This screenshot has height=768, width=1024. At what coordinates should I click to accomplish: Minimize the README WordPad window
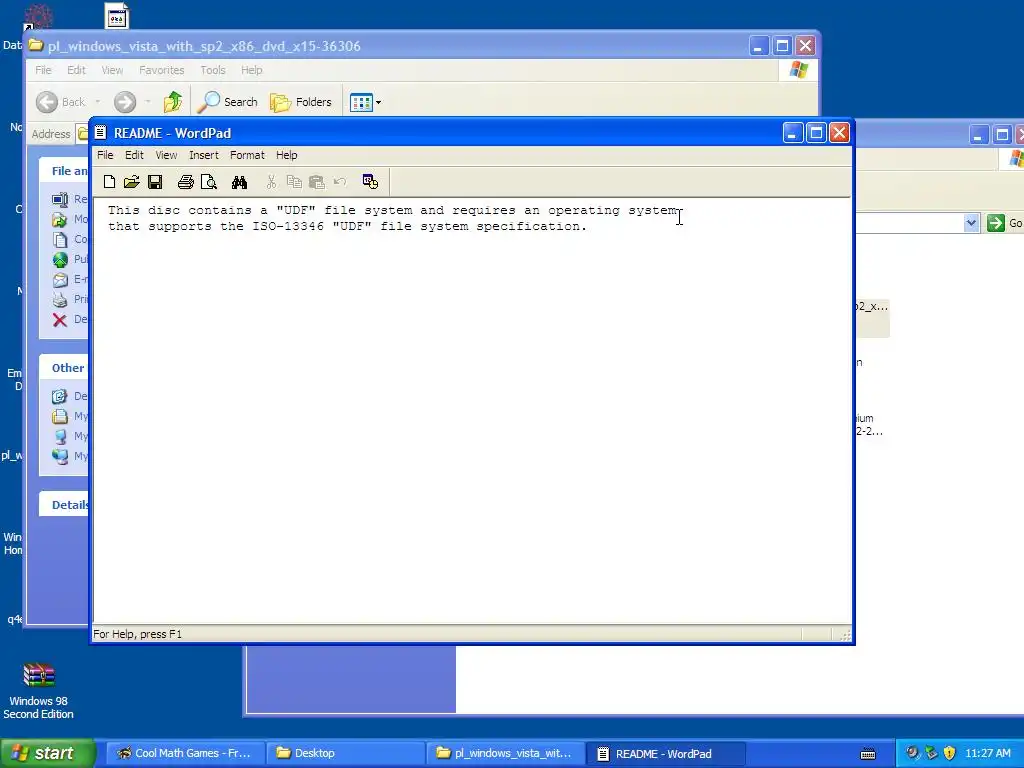[792, 133]
